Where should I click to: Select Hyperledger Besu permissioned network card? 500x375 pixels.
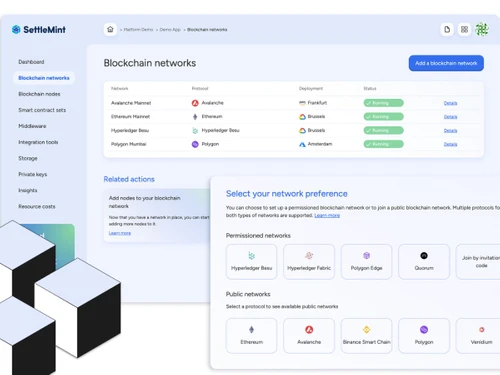click(252, 262)
